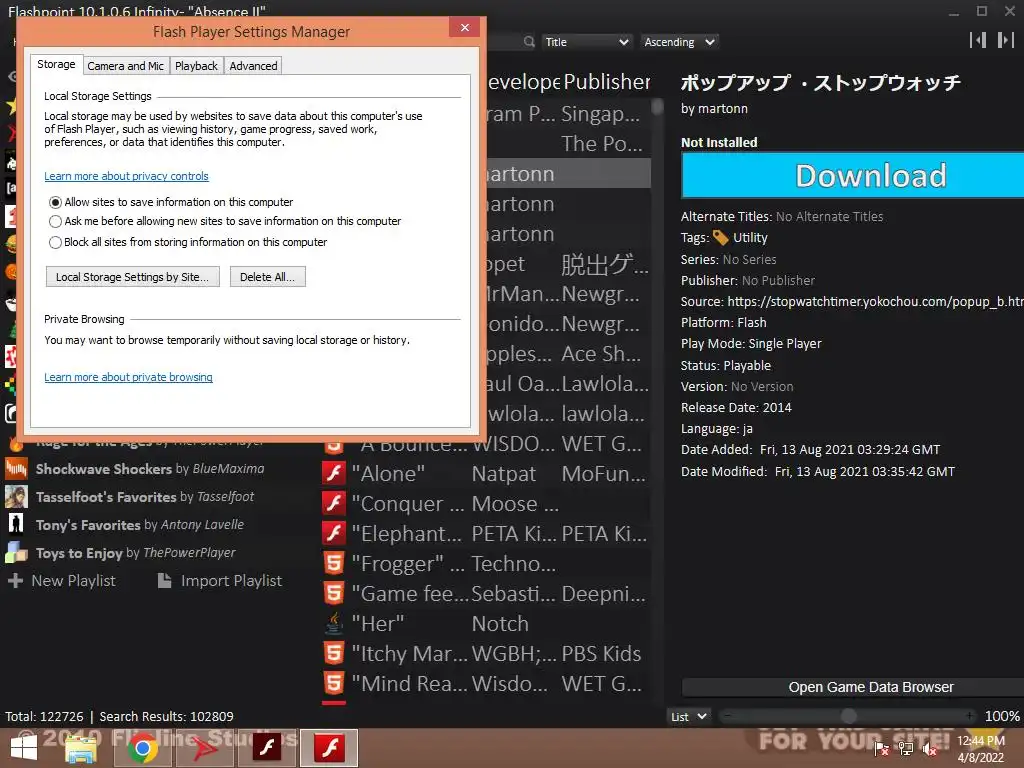Image resolution: width=1024 pixels, height=768 pixels.
Task: Click Open Game Data Browser button
Action: (853, 687)
